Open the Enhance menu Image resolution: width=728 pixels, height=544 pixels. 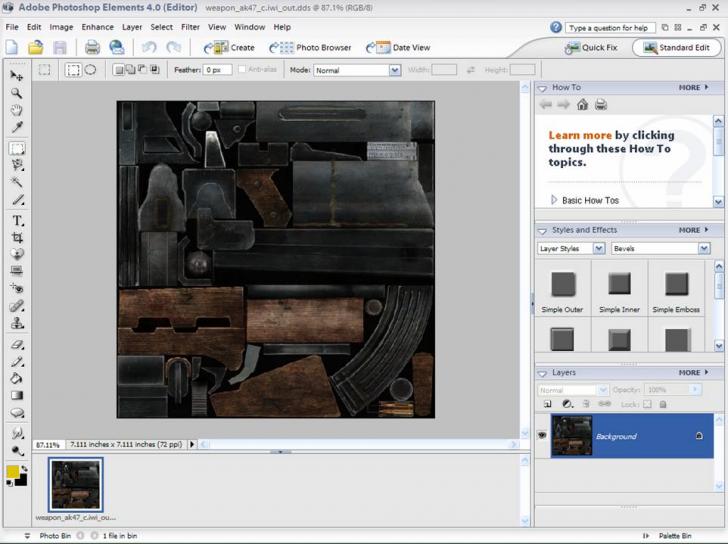(x=97, y=27)
